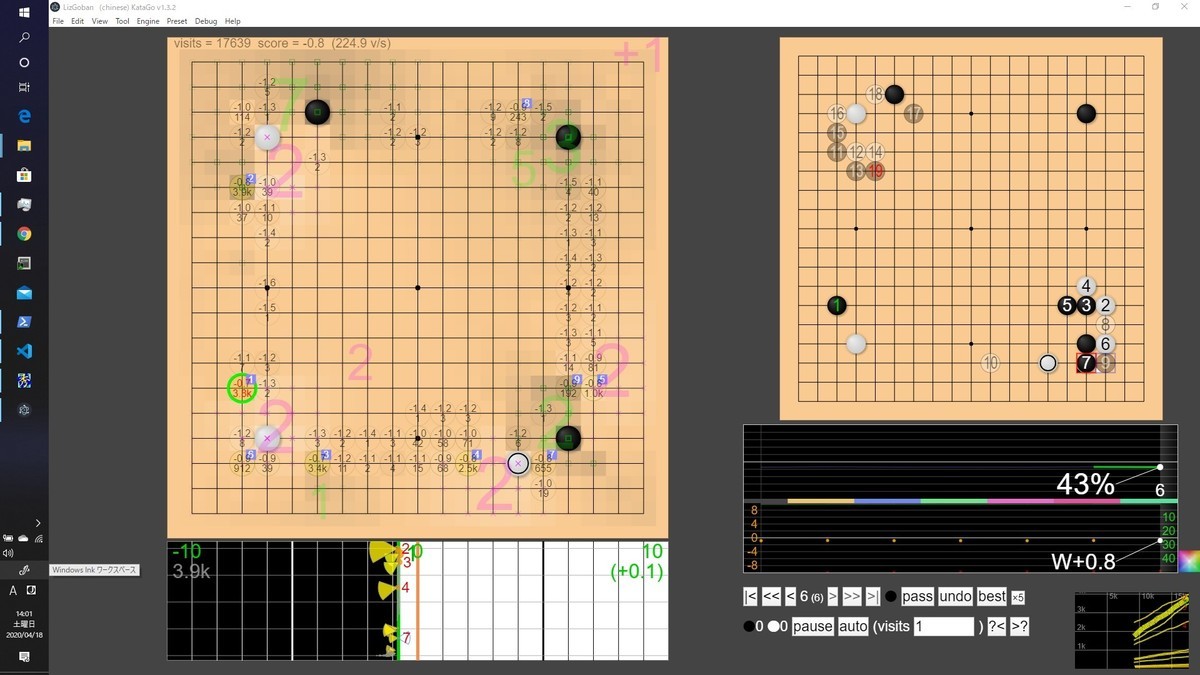The width and height of the screenshot is (1200, 675).
Task: Click the ?< button
Action: [996, 627]
